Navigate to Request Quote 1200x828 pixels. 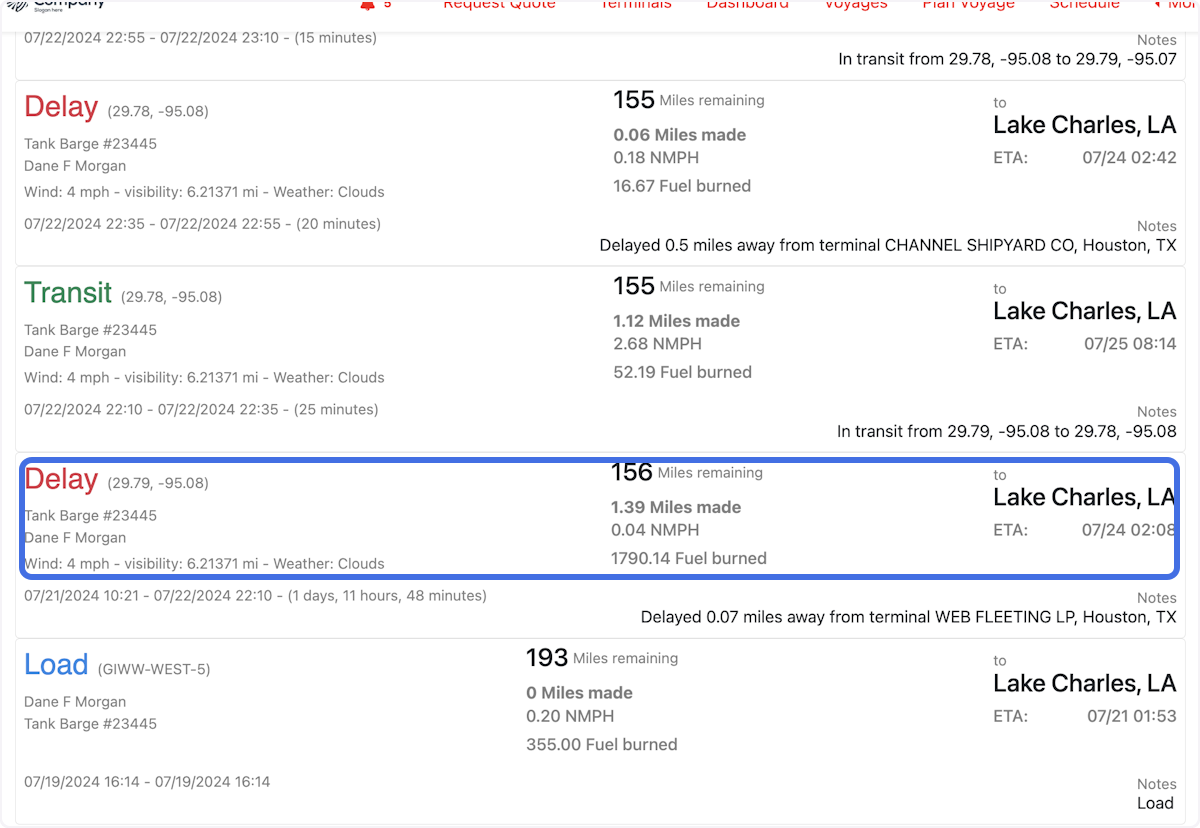coord(498,5)
